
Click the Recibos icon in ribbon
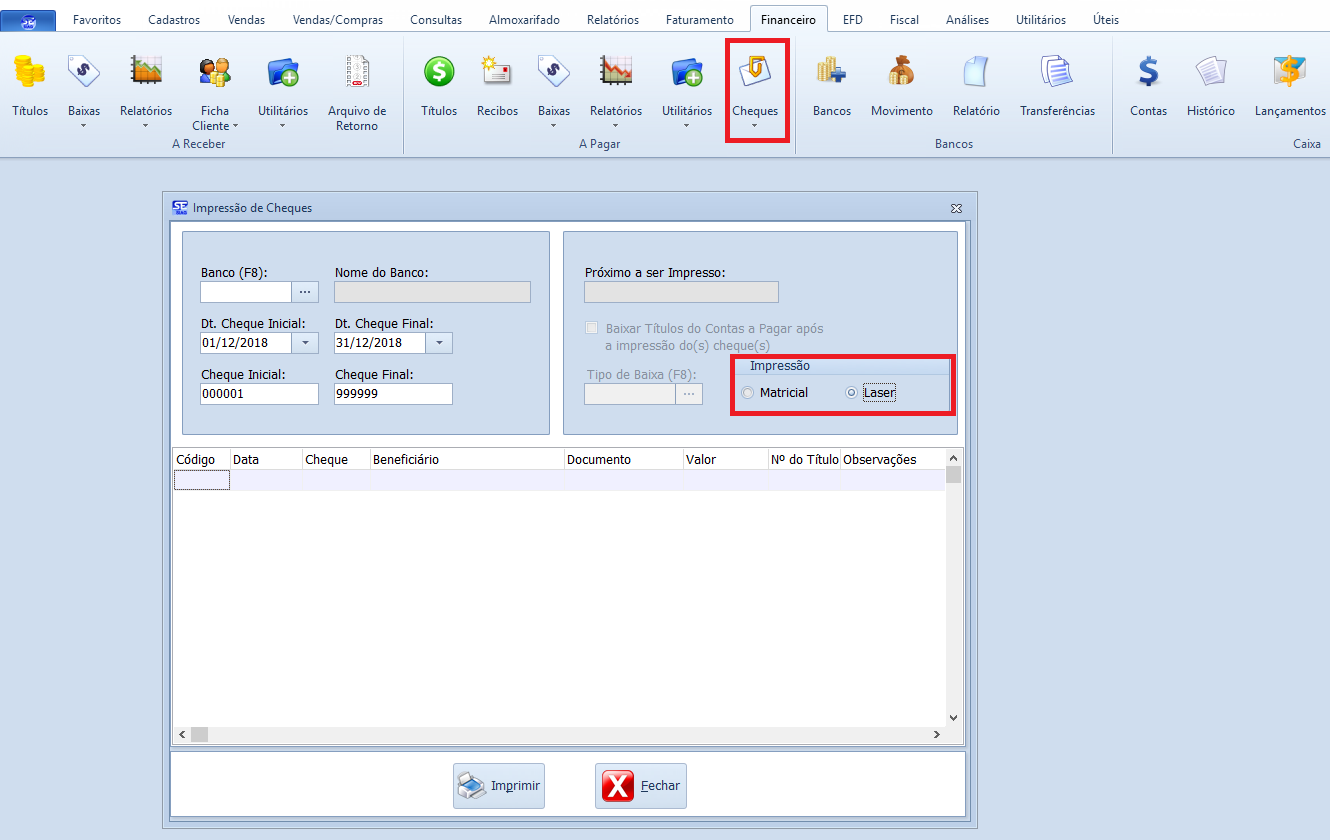(x=497, y=73)
